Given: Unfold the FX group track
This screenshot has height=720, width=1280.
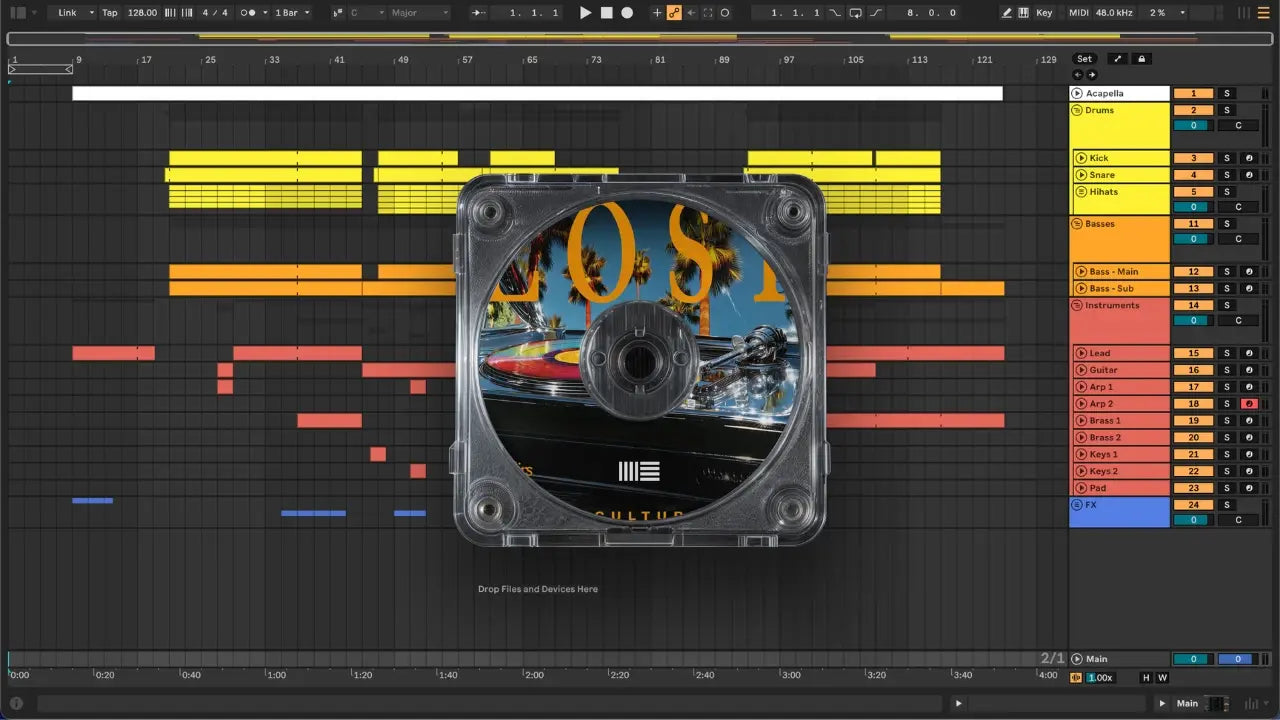Looking at the screenshot, I should (1077, 505).
